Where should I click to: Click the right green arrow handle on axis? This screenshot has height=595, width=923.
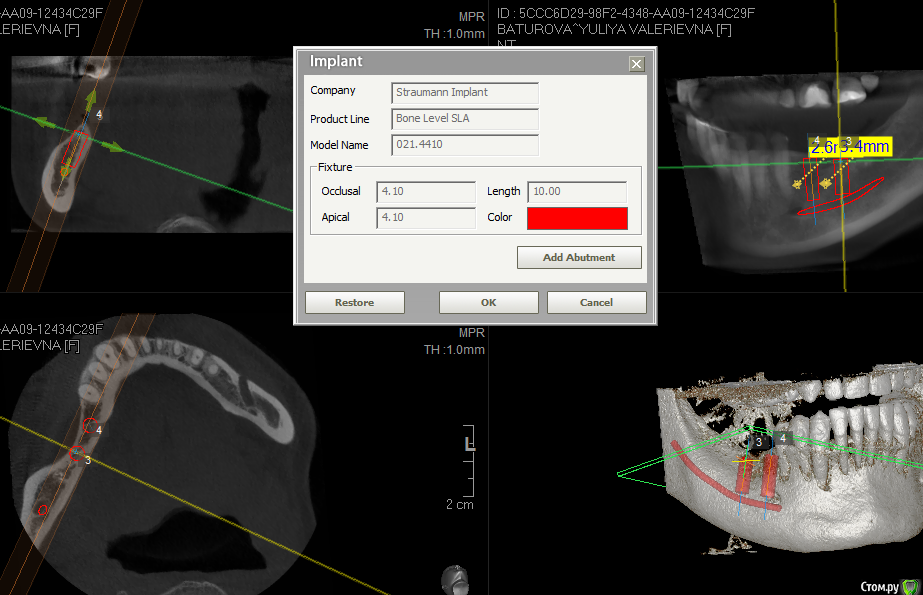point(114,148)
